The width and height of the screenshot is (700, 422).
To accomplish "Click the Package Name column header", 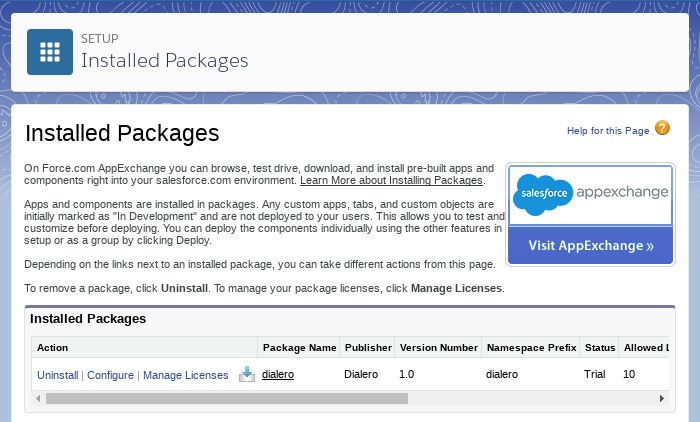I will pos(299,347).
